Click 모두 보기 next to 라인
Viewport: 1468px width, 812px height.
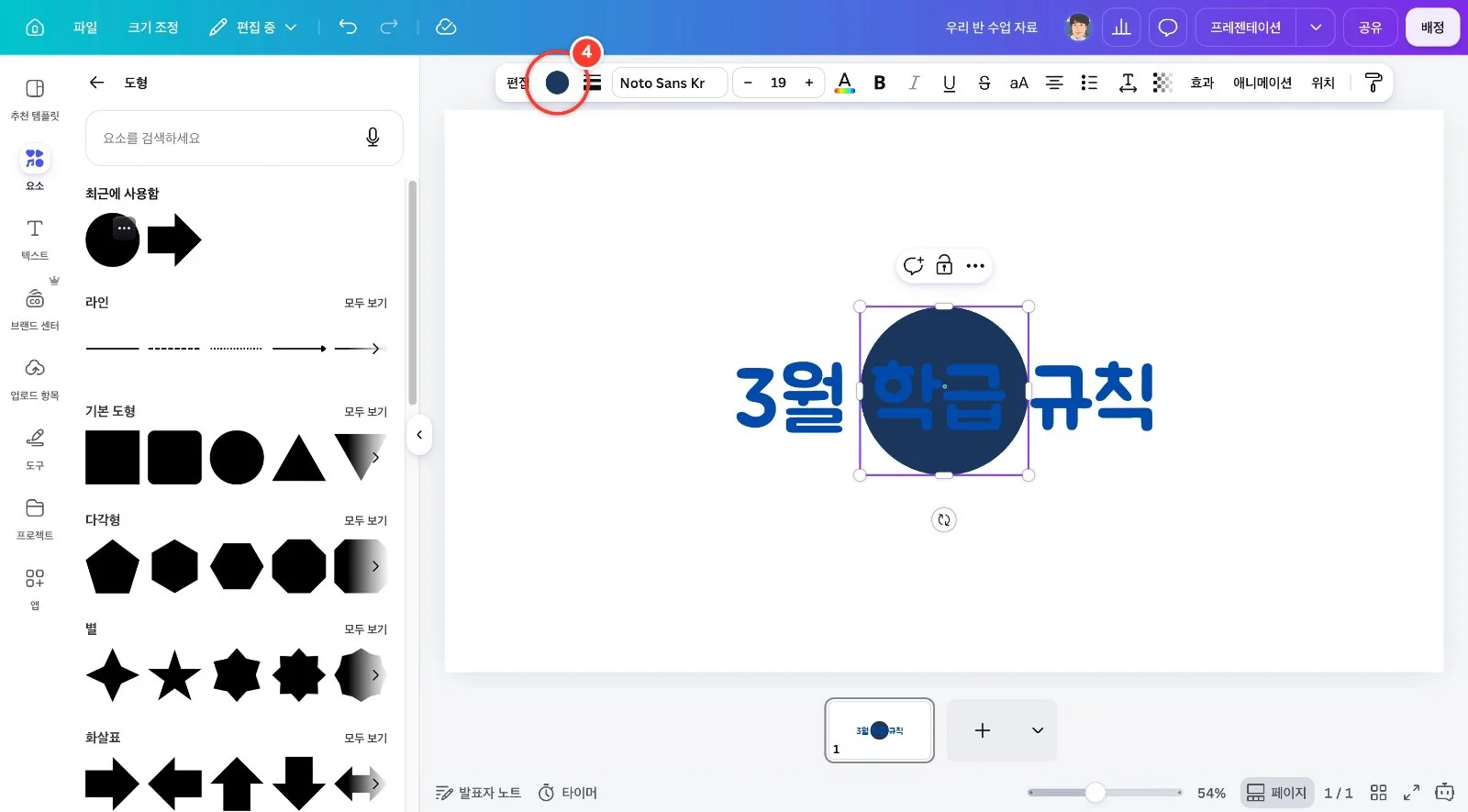pyautogui.click(x=365, y=303)
